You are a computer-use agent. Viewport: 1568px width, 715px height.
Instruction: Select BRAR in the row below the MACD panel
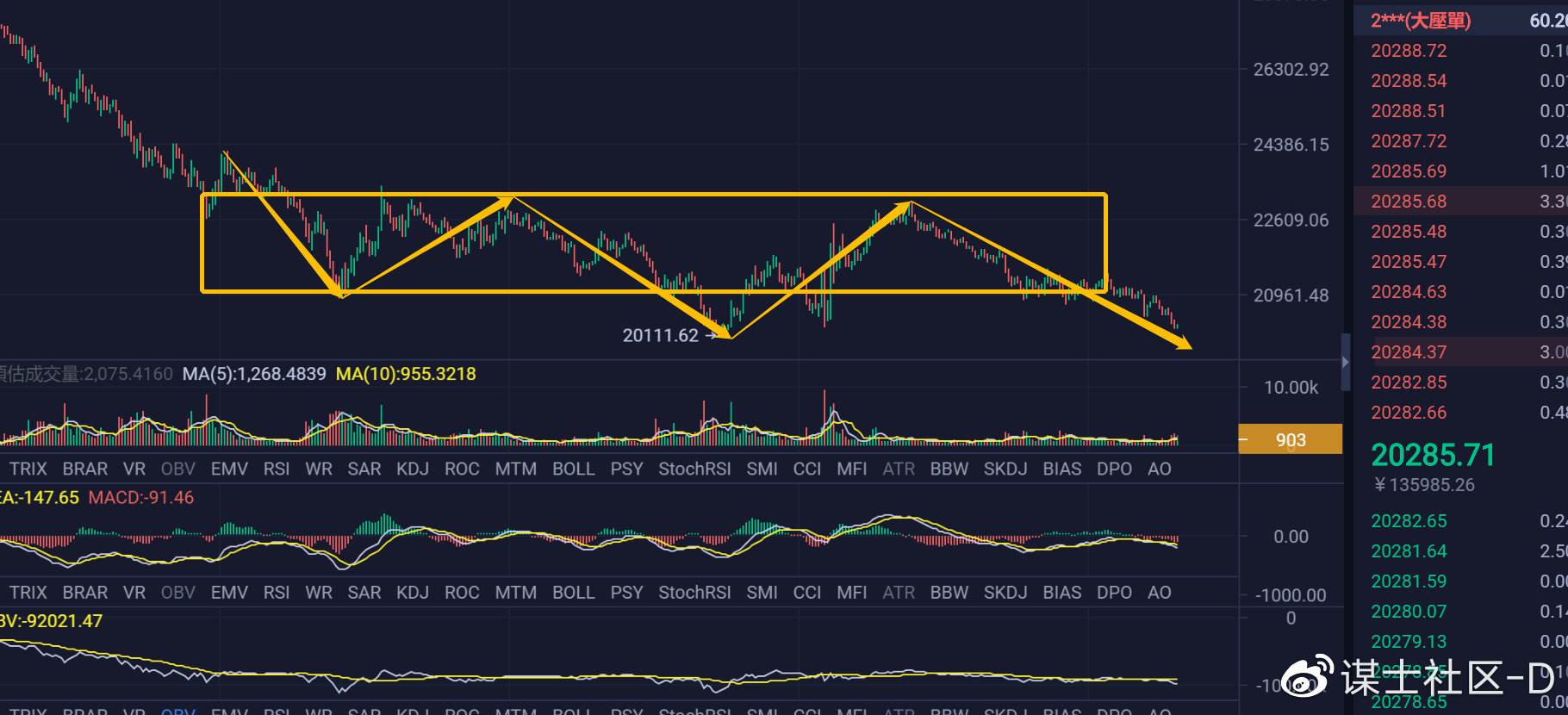coord(85,593)
